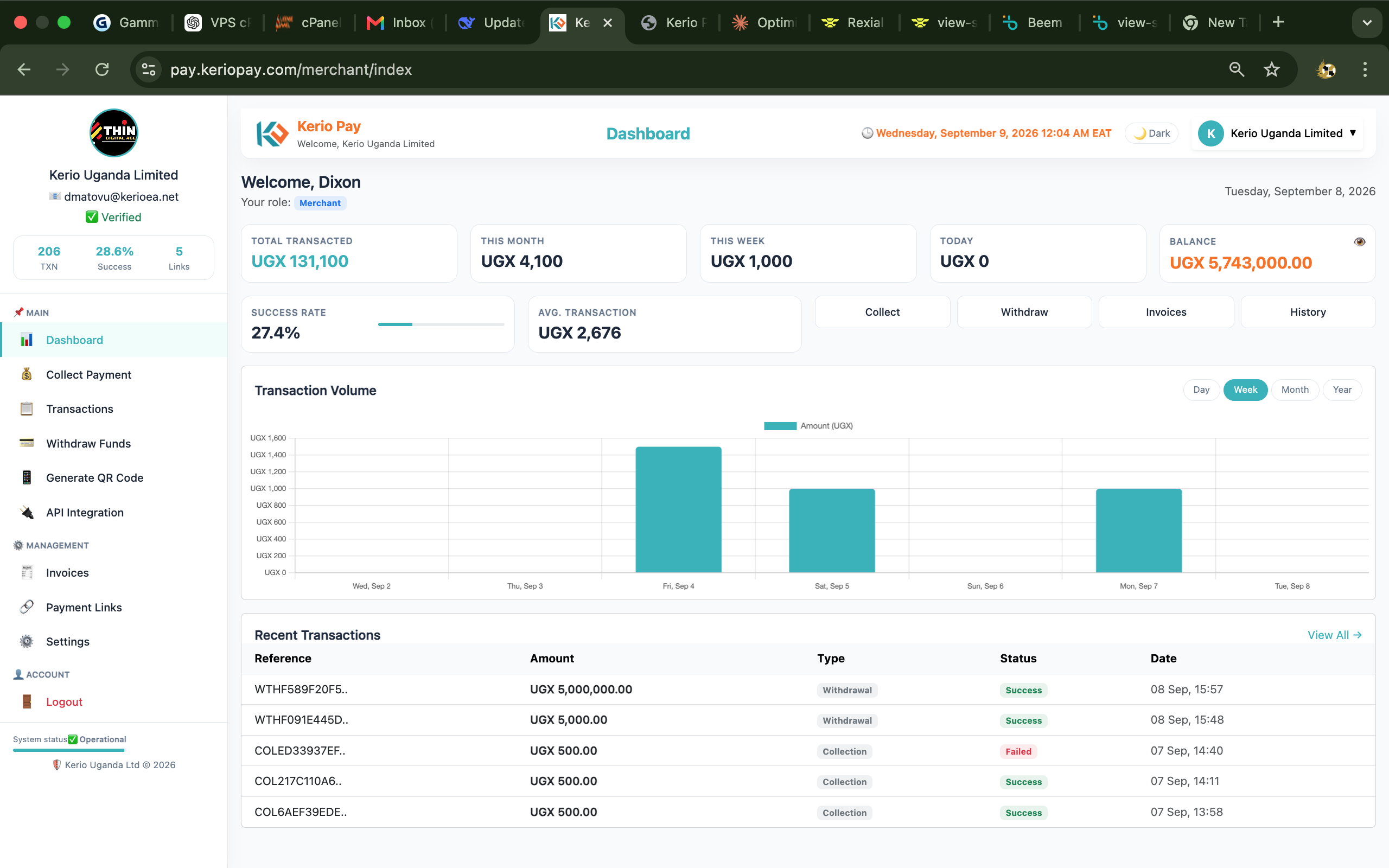The image size is (1389, 868).
Task: Click the Invoices quick action button
Action: [x=1165, y=312]
